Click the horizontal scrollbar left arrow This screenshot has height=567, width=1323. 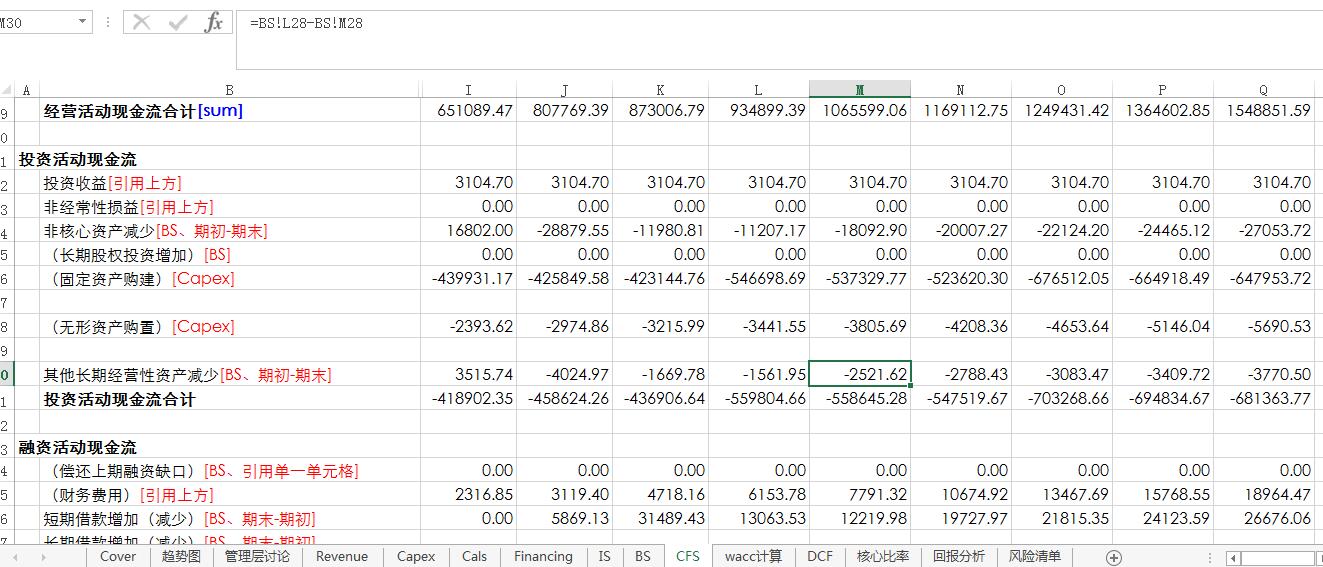(1234, 557)
